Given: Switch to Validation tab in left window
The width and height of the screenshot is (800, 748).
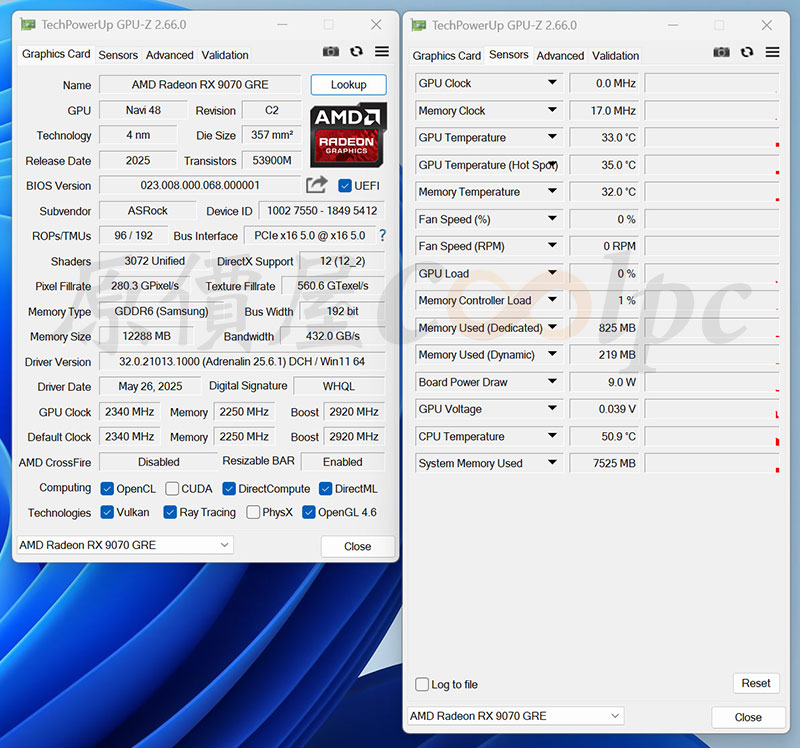Looking at the screenshot, I should (225, 55).
